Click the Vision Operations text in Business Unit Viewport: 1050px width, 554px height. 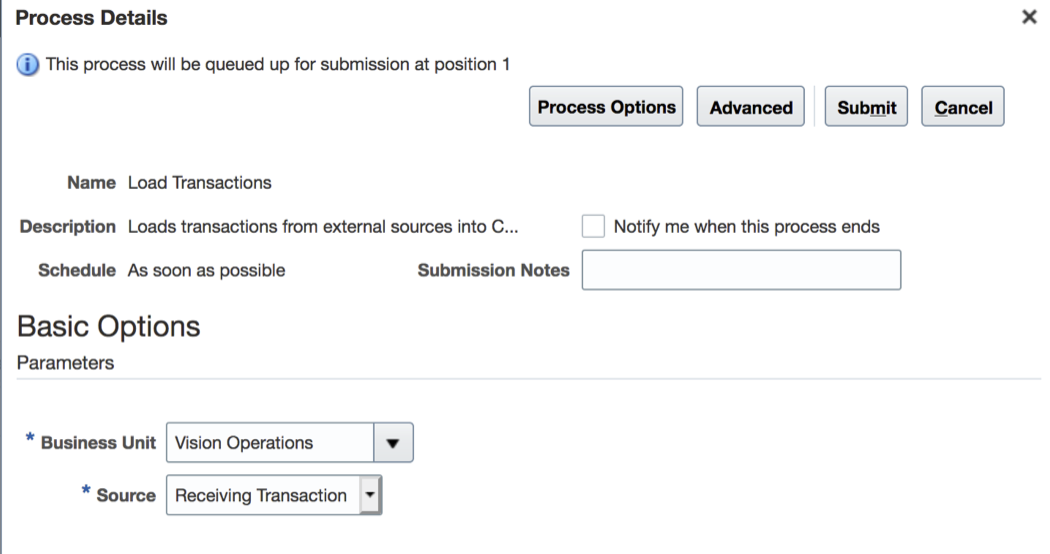click(244, 443)
